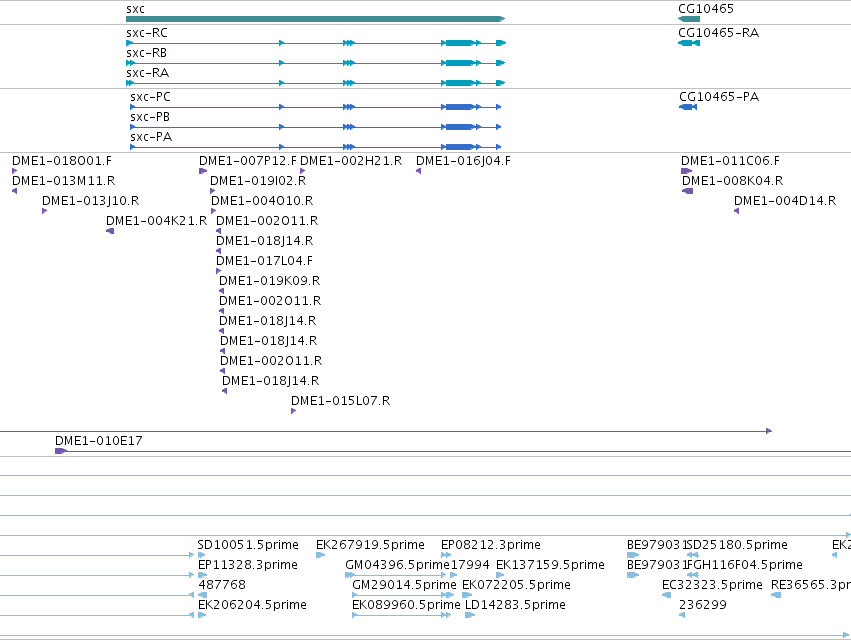Select the DME1-013J10.R feature
Image resolution: width=851 pixels, height=640 pixels.
[45, 211]
